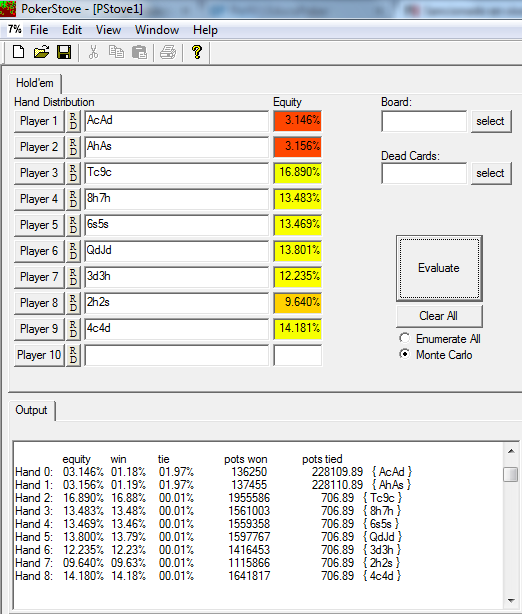Click the empty Player 10 hand field
This screenshot has width=522, height=614.
click(x=177, y=355)
